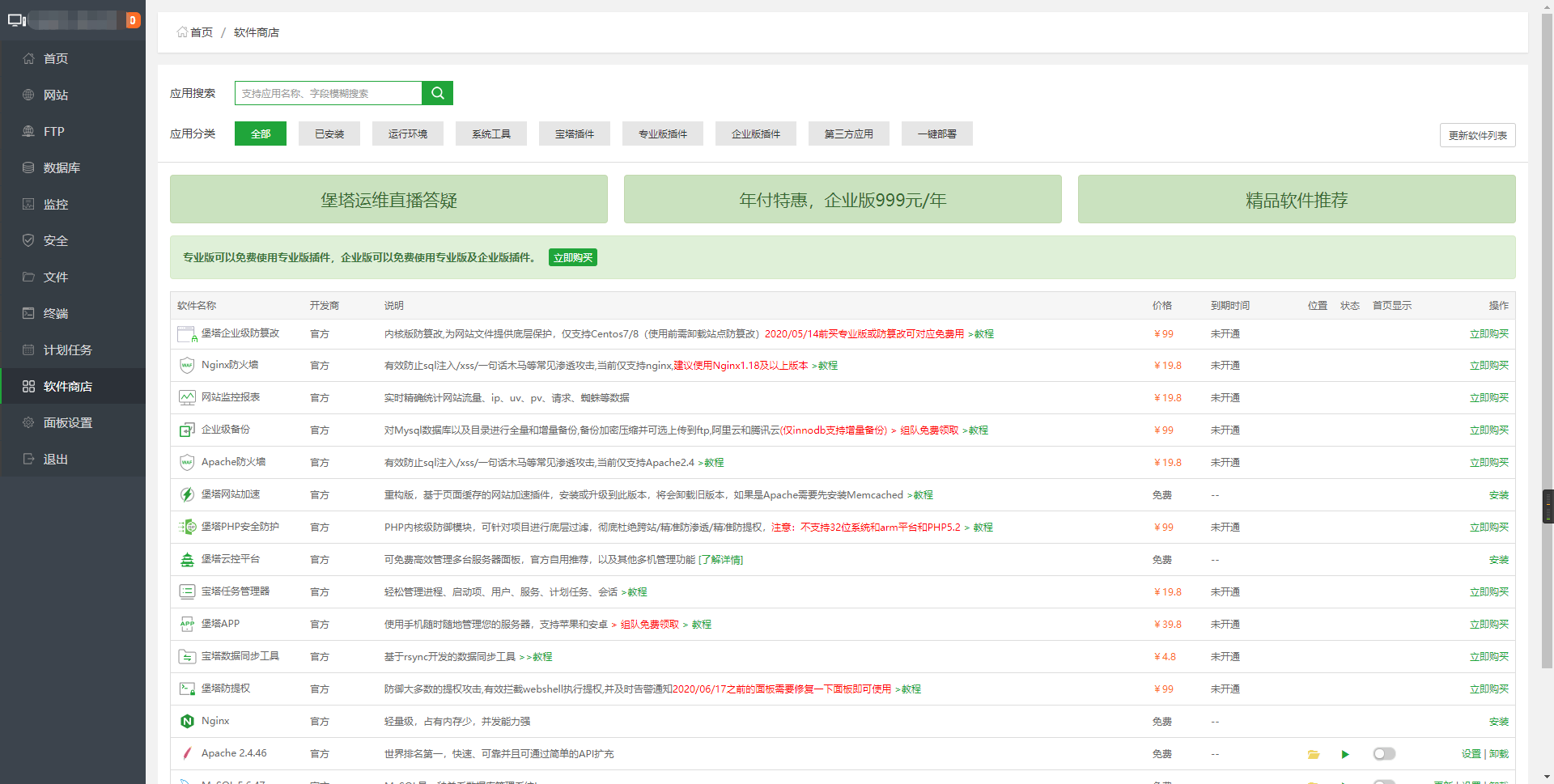Click 组队免费领取 in 堡塔APP row
This screenshot has height=784, width=1554.
click(650, 625)
